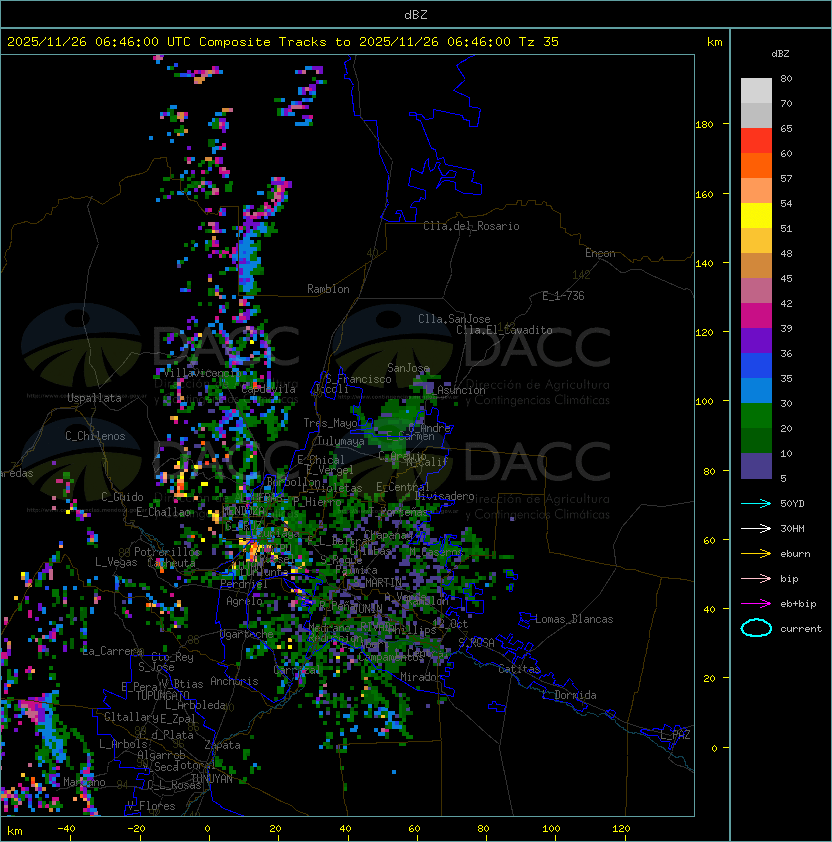Click the yellow eburn arrow in legend

756,554
